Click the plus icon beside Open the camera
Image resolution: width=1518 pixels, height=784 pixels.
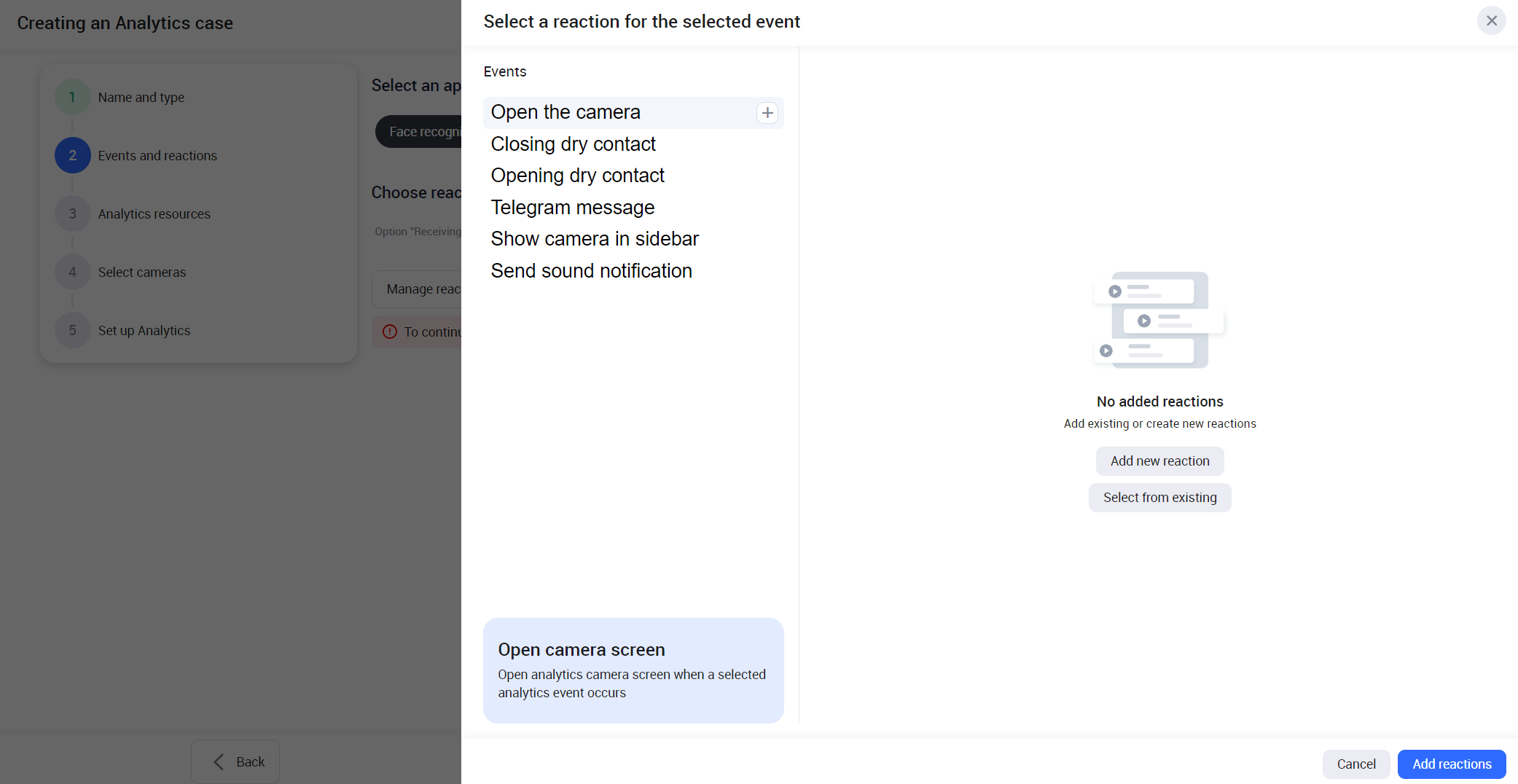pos(767,113)
